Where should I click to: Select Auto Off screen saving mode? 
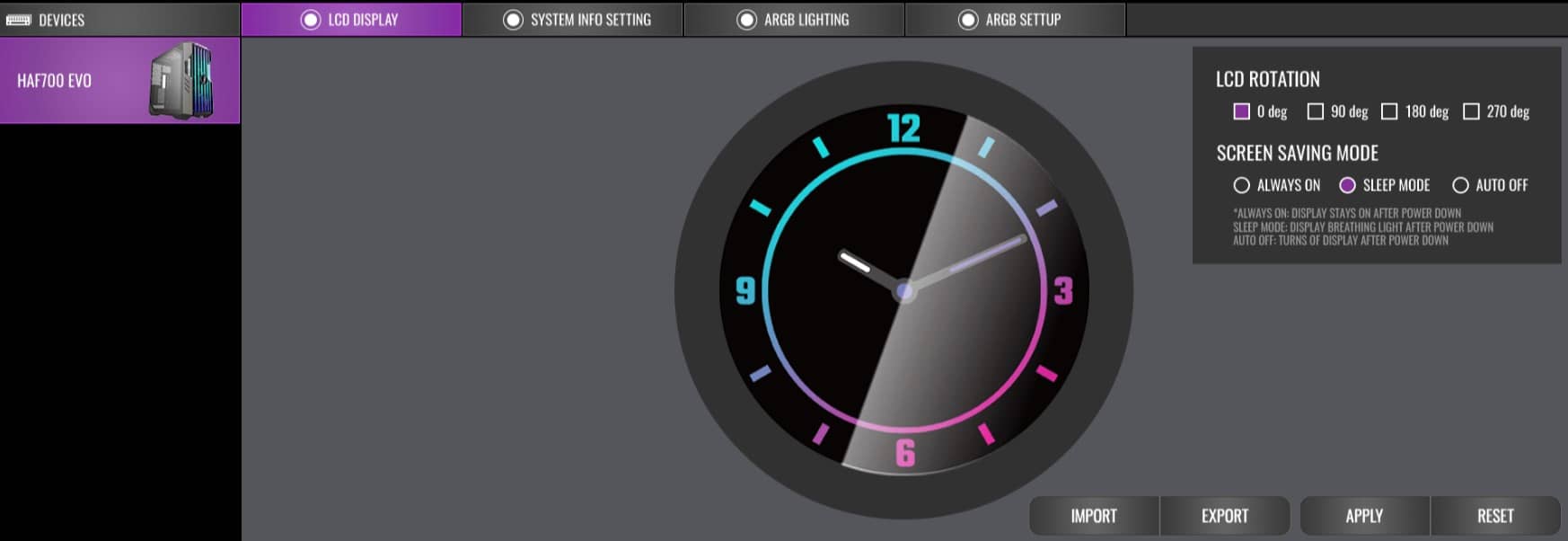[x=1460, y=185]
